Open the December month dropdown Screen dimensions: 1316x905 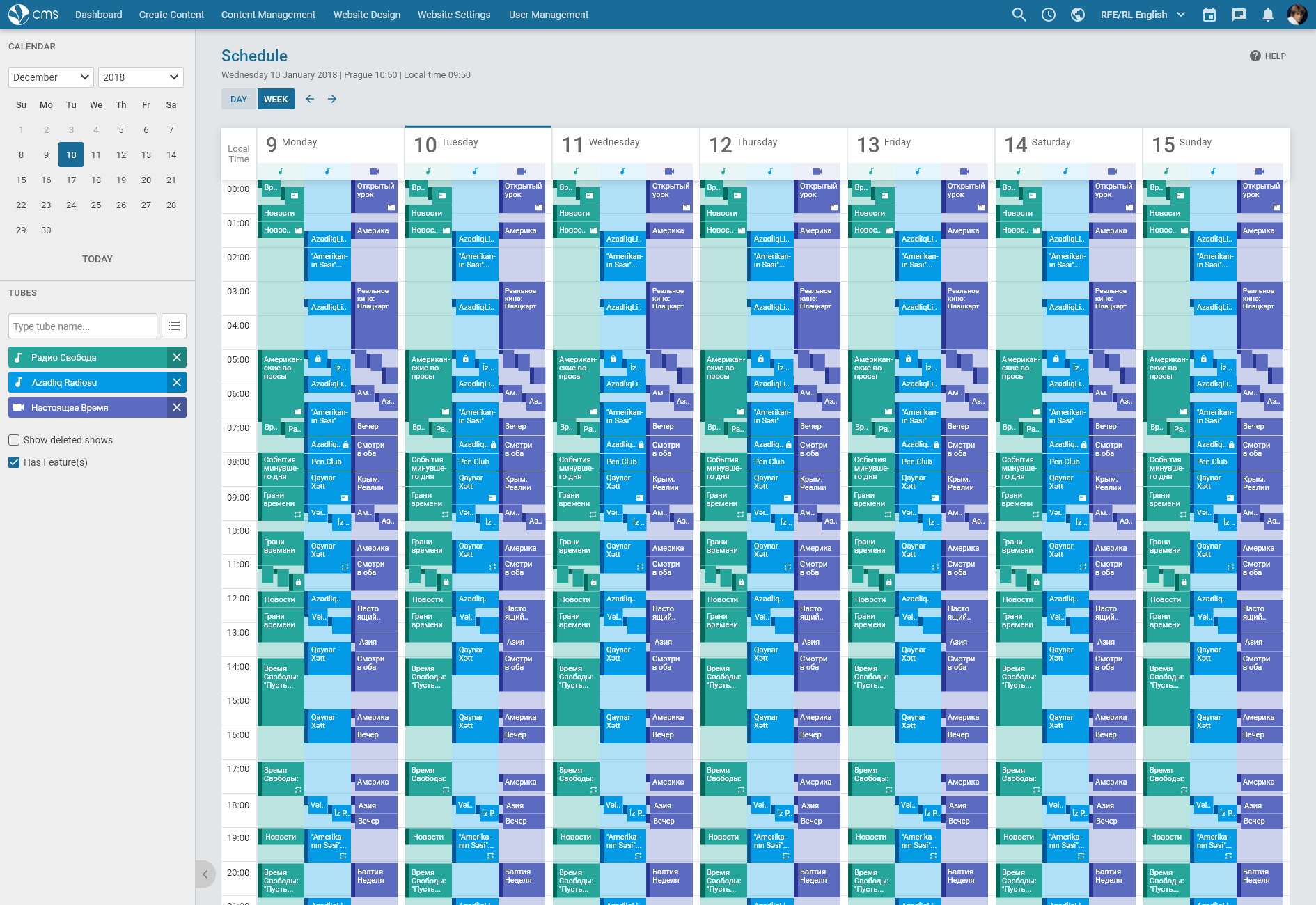(x=51, y=77)
